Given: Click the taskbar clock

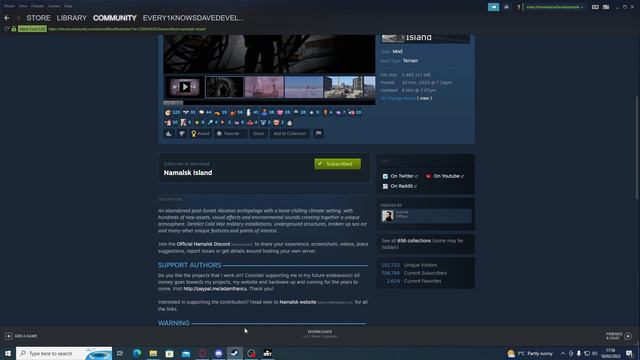Looking at the screenshot, I should (x=611, y=353).
